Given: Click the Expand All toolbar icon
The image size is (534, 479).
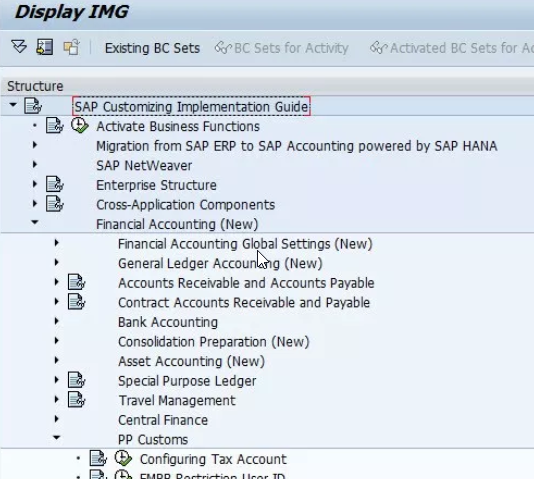Looking at the screenshot, I should click(19, 47).
